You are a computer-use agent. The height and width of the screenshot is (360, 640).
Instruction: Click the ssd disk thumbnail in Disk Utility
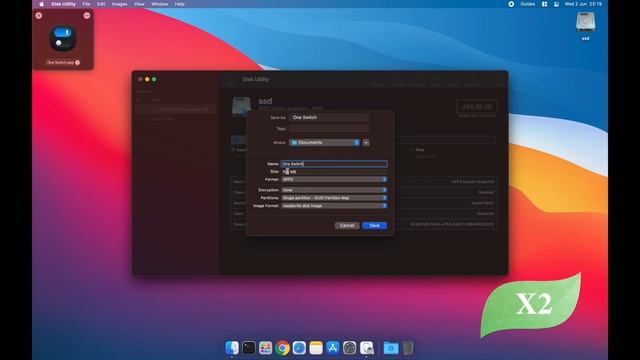pos(241,106)
